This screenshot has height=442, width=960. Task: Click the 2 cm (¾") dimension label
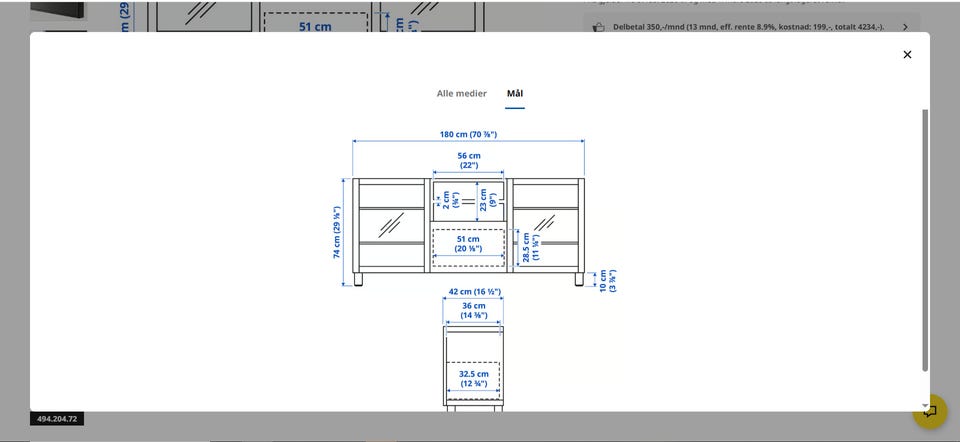tap(451, 200)
